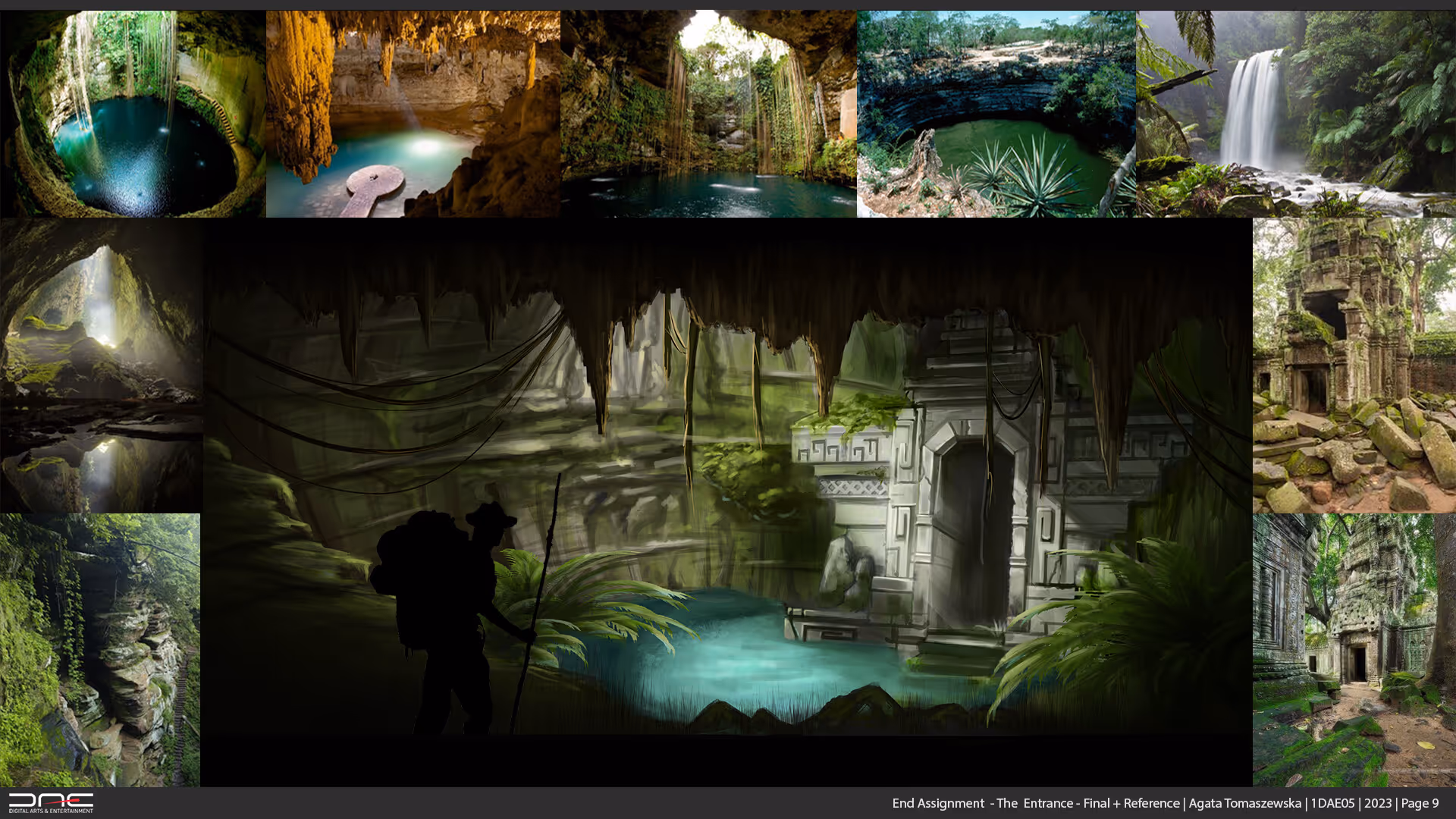This screenshot has height=819, width=1456.
Task: Click the DAE Digital Arts & Entertainment logo
Action: [51, 803]
